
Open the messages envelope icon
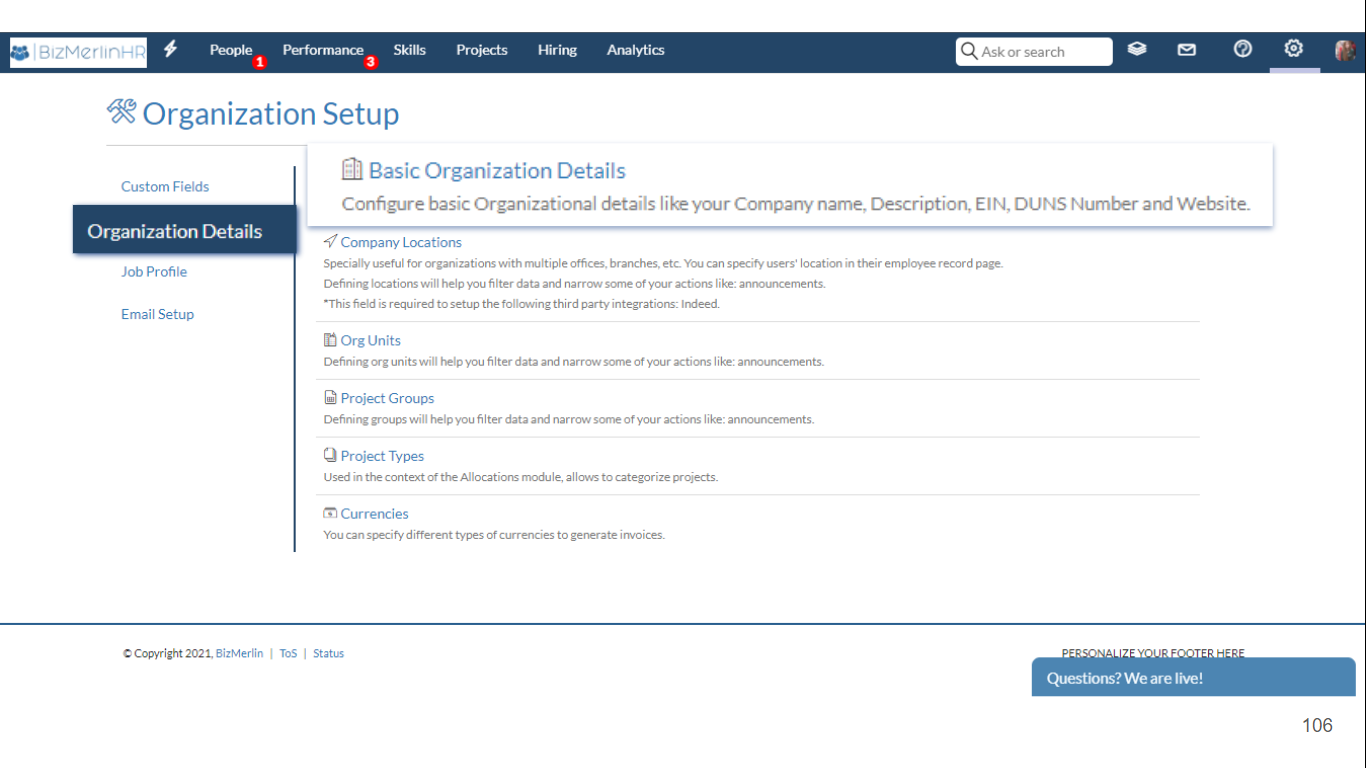pos(1186,48)
